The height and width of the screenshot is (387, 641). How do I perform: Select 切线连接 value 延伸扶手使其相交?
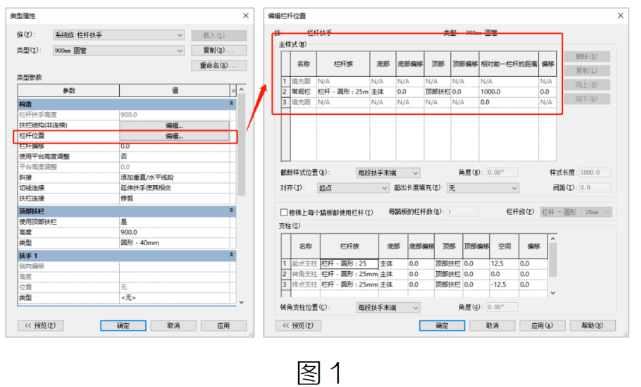click(x=175, y=188)
